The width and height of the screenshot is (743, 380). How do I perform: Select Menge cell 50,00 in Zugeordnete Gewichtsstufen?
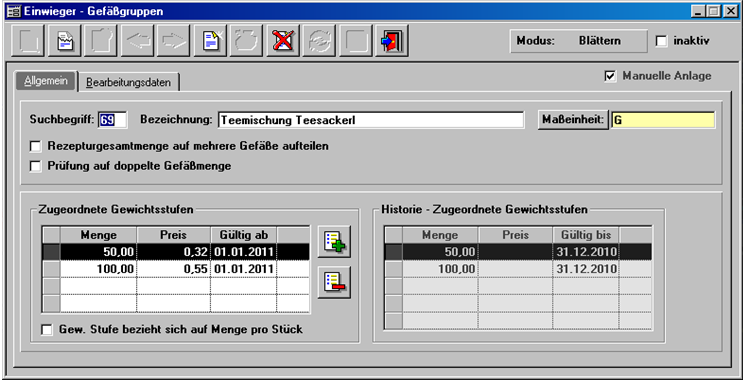coord(99,251)
